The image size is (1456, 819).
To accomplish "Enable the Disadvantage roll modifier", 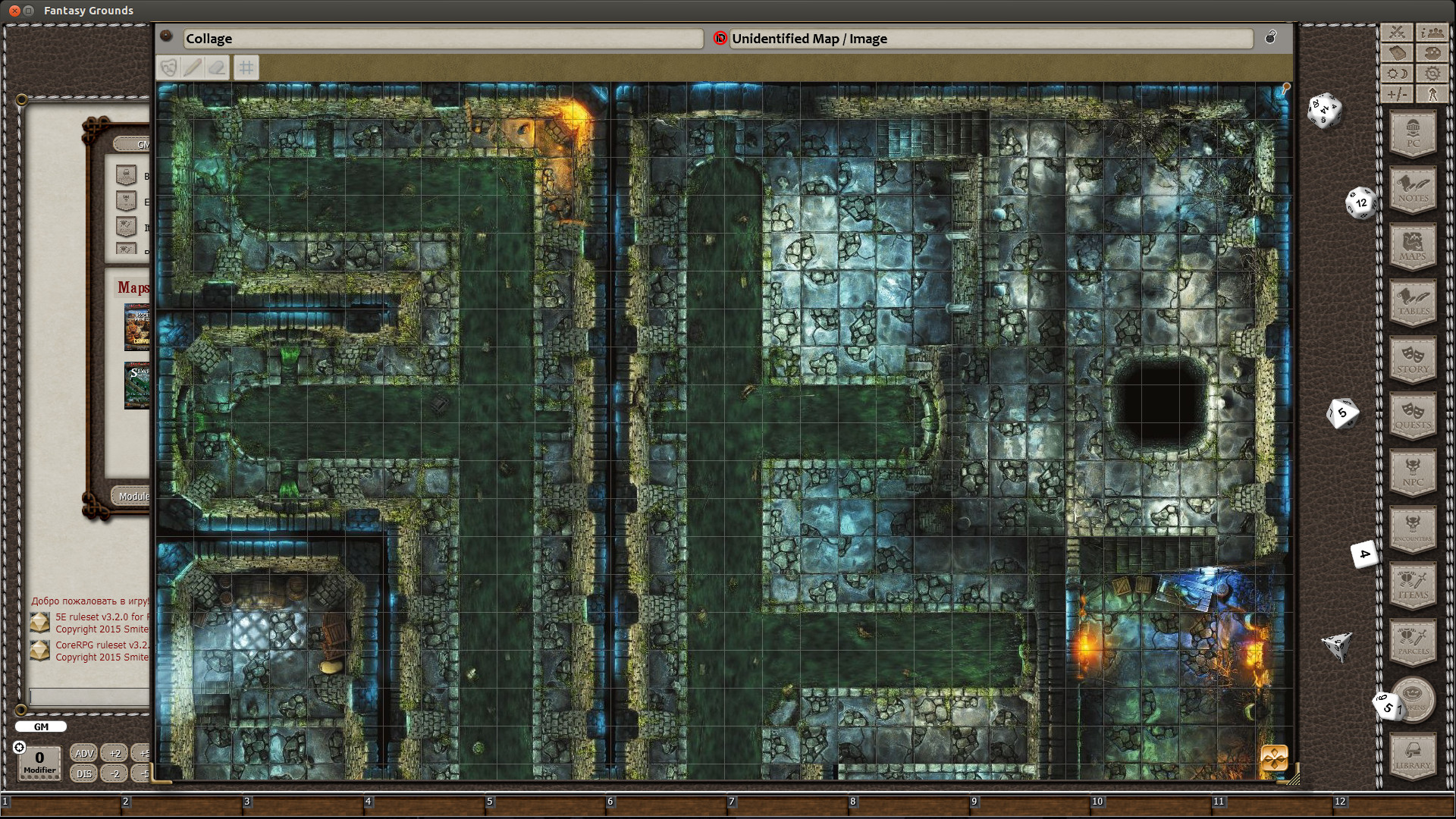I will tap(82, 773).
